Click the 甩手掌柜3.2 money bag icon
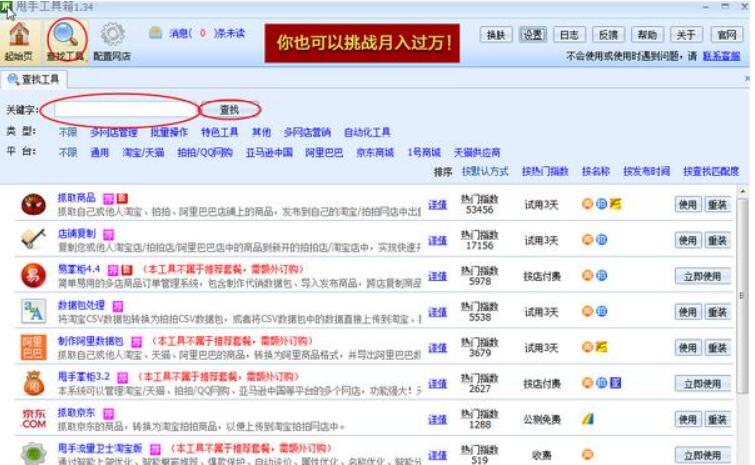 [x=34, y=384]
